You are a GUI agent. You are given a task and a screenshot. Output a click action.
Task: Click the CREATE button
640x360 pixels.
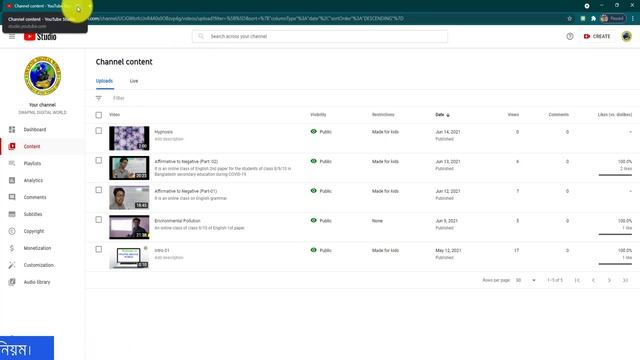[597, 36]
